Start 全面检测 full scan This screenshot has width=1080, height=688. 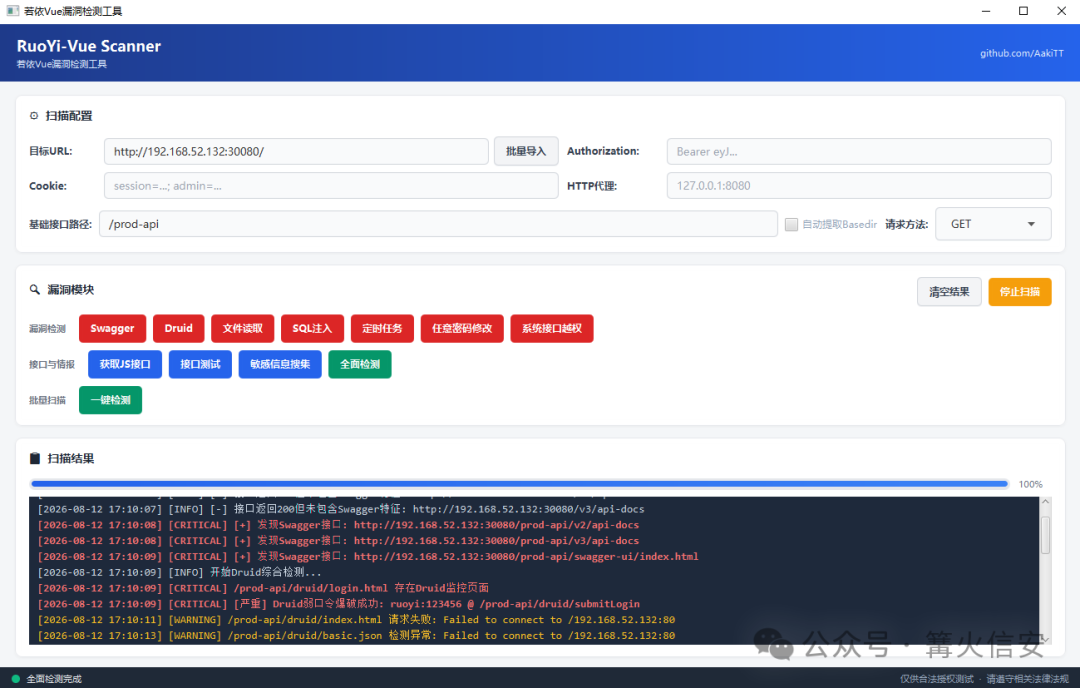click(360, 364)
